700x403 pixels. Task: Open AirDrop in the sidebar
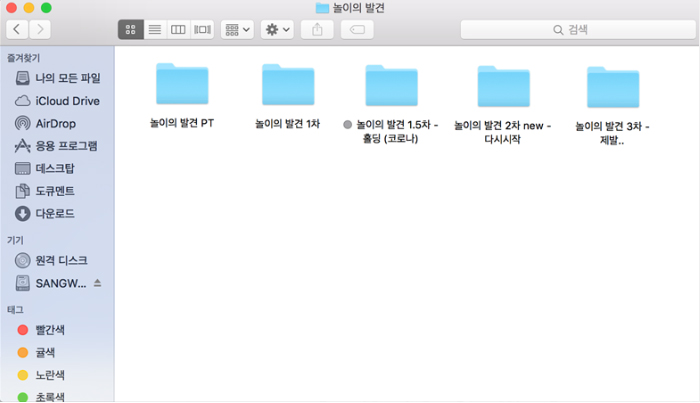click(x=56, y=123)
